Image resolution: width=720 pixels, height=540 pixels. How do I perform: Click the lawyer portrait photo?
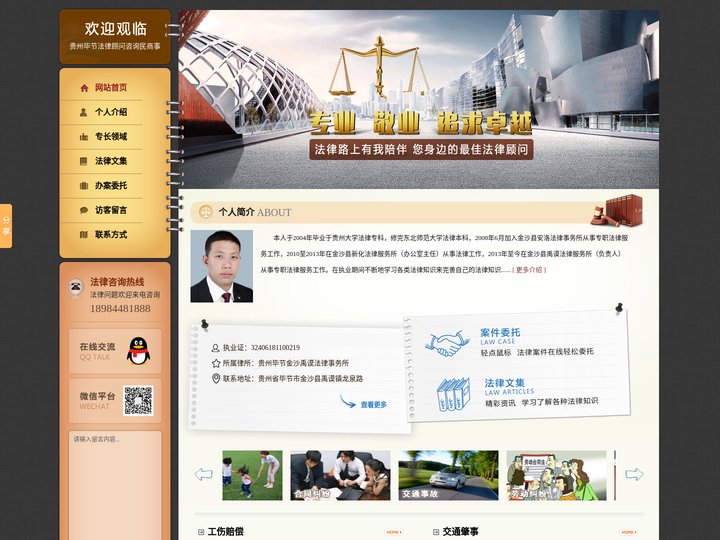(222, 266)
